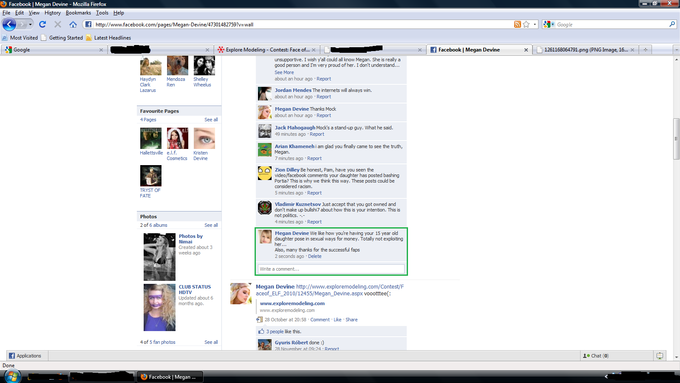Click the URL address field
680x383 pixels.
coord(304,25)
